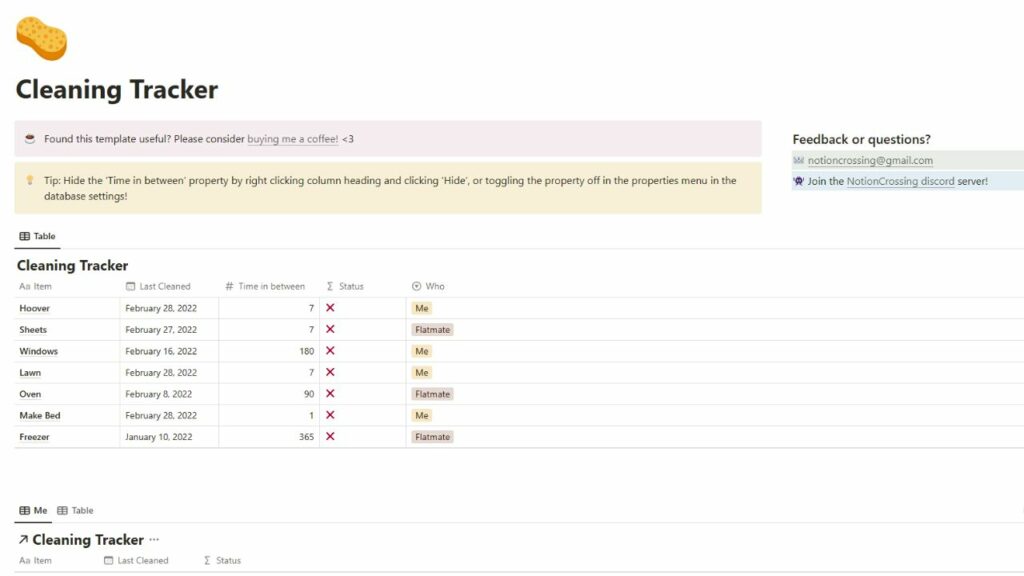Open the buying me a coffee link
Screen dimensions: 1024x576
coord(292,138)
